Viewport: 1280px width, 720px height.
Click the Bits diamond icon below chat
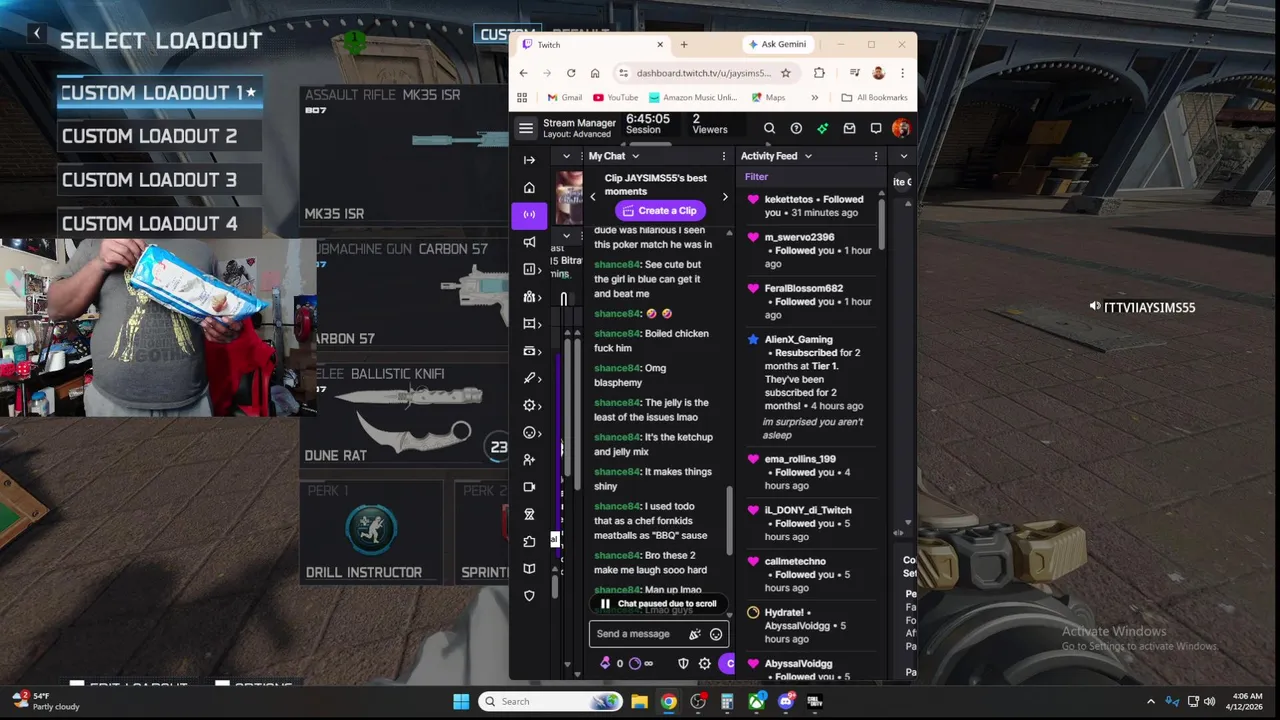tap(605, 663)
